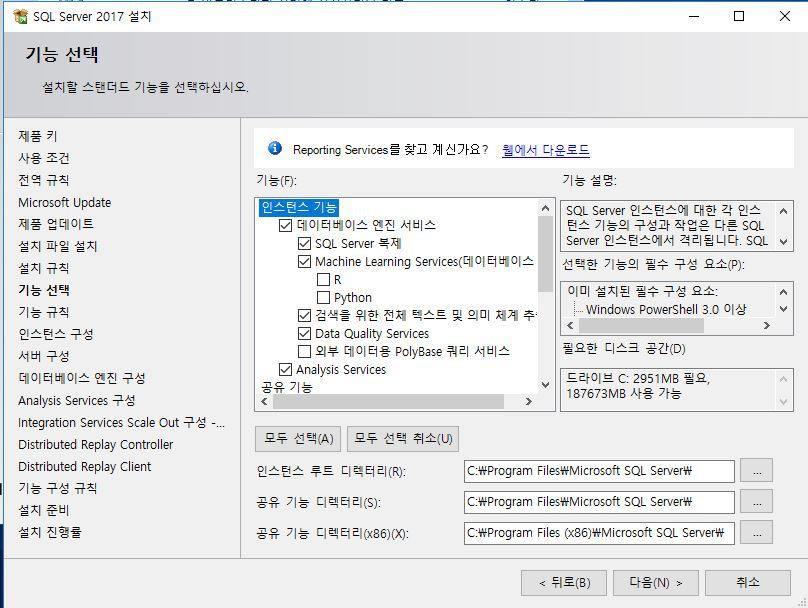Click the feature list horizontal scrollbar thumb
The height and width of the screenshot is (608, 808).
(x=389, y=401)
